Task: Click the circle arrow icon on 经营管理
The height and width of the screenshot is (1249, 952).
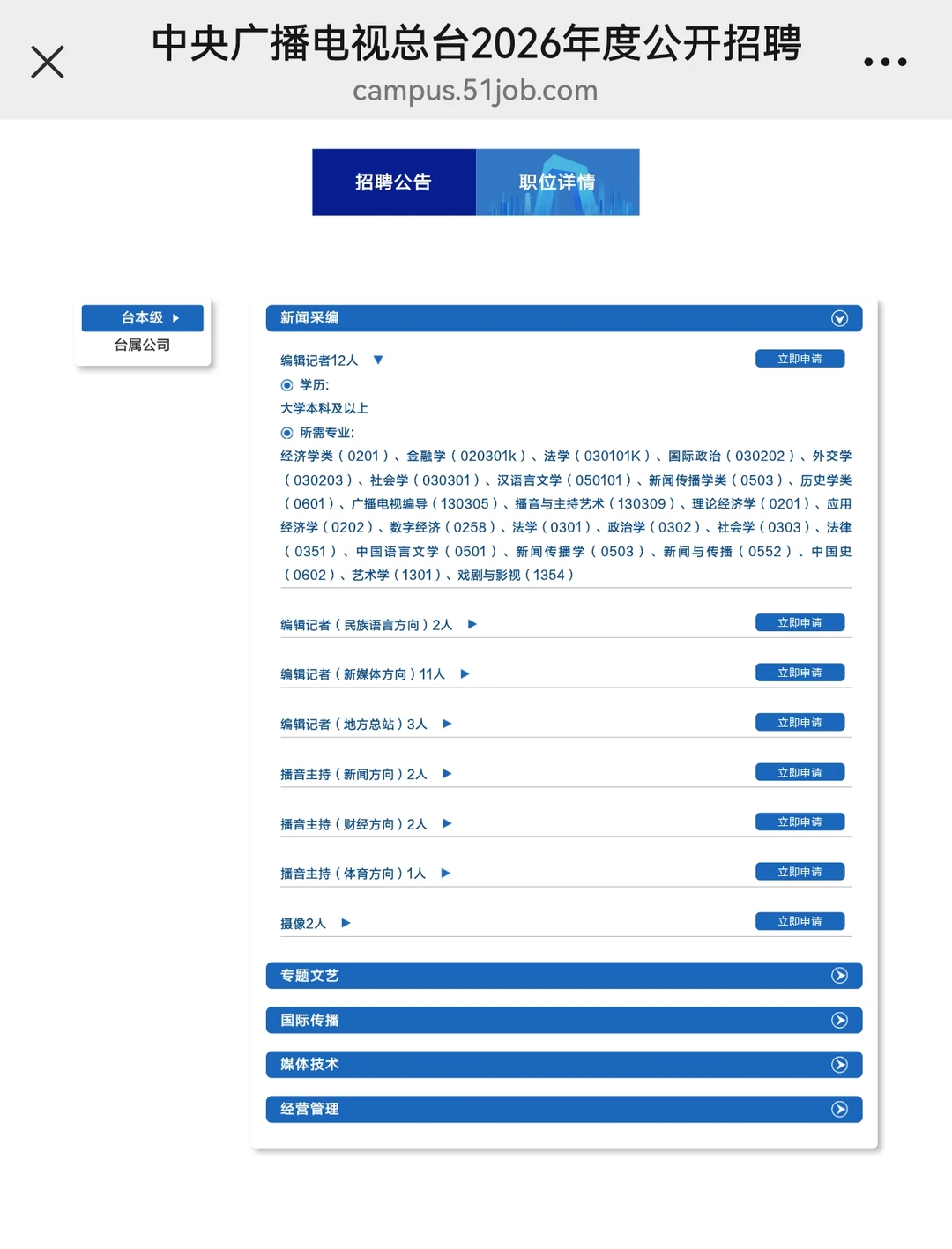Action: (840, 1109)
